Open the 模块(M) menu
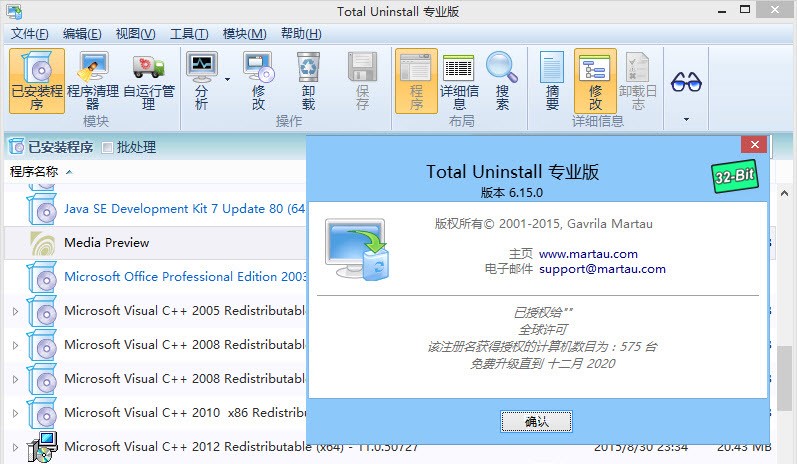 [x=244, y=34]
